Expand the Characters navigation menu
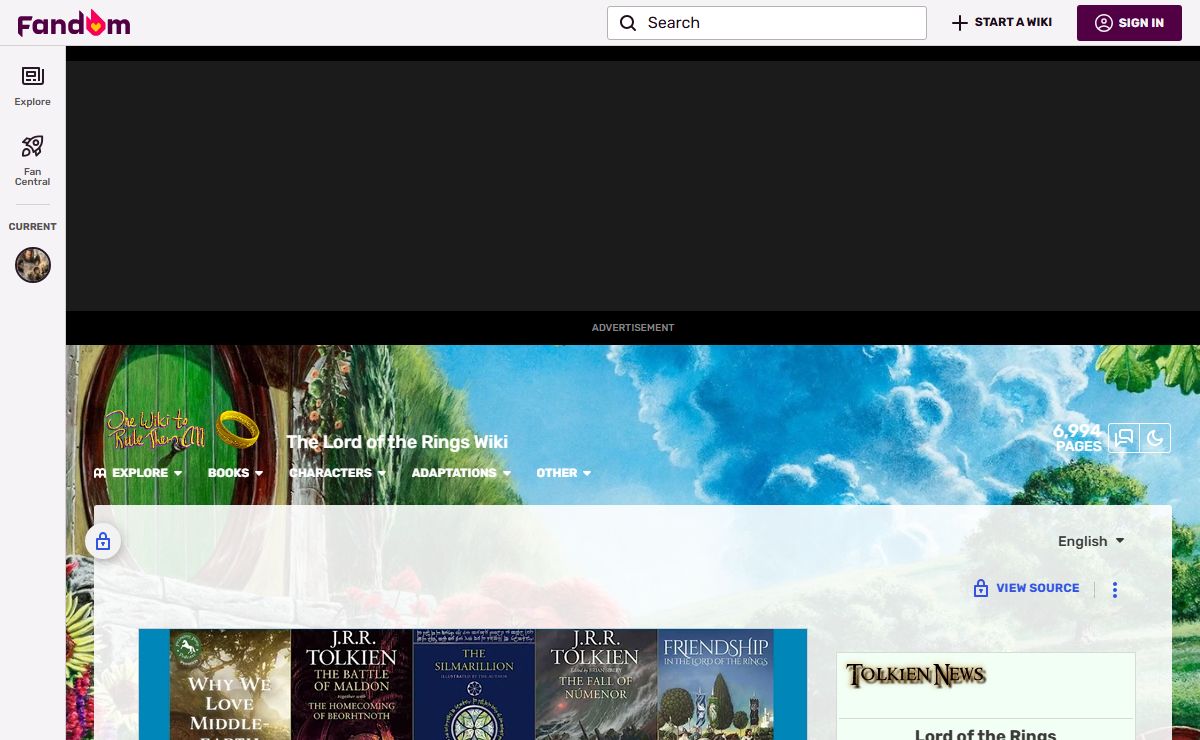The image size is (1200, 740). click(337, 473)
